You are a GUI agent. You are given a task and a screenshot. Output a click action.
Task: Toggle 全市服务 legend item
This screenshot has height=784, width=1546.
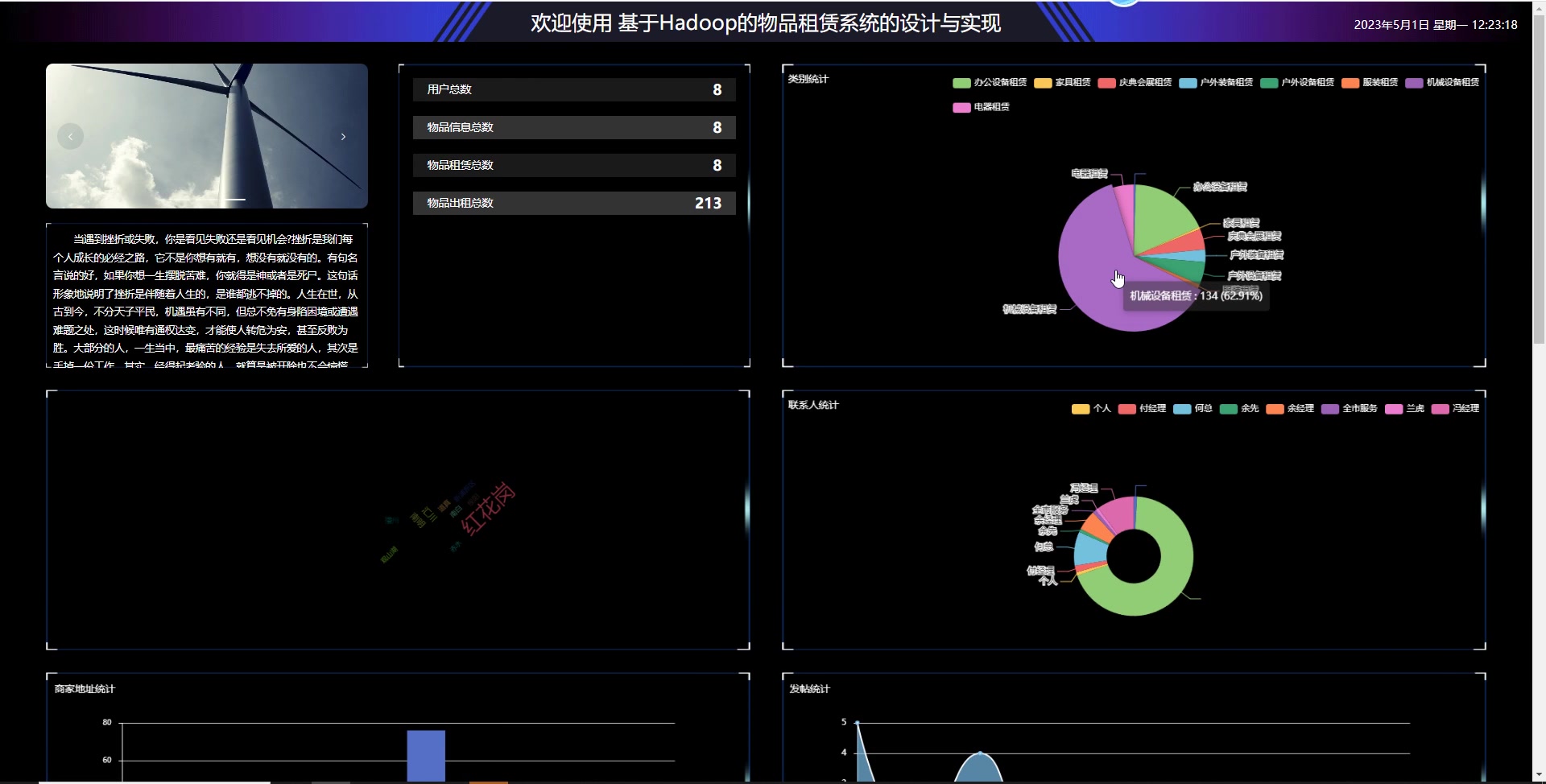click(1350, 409)
